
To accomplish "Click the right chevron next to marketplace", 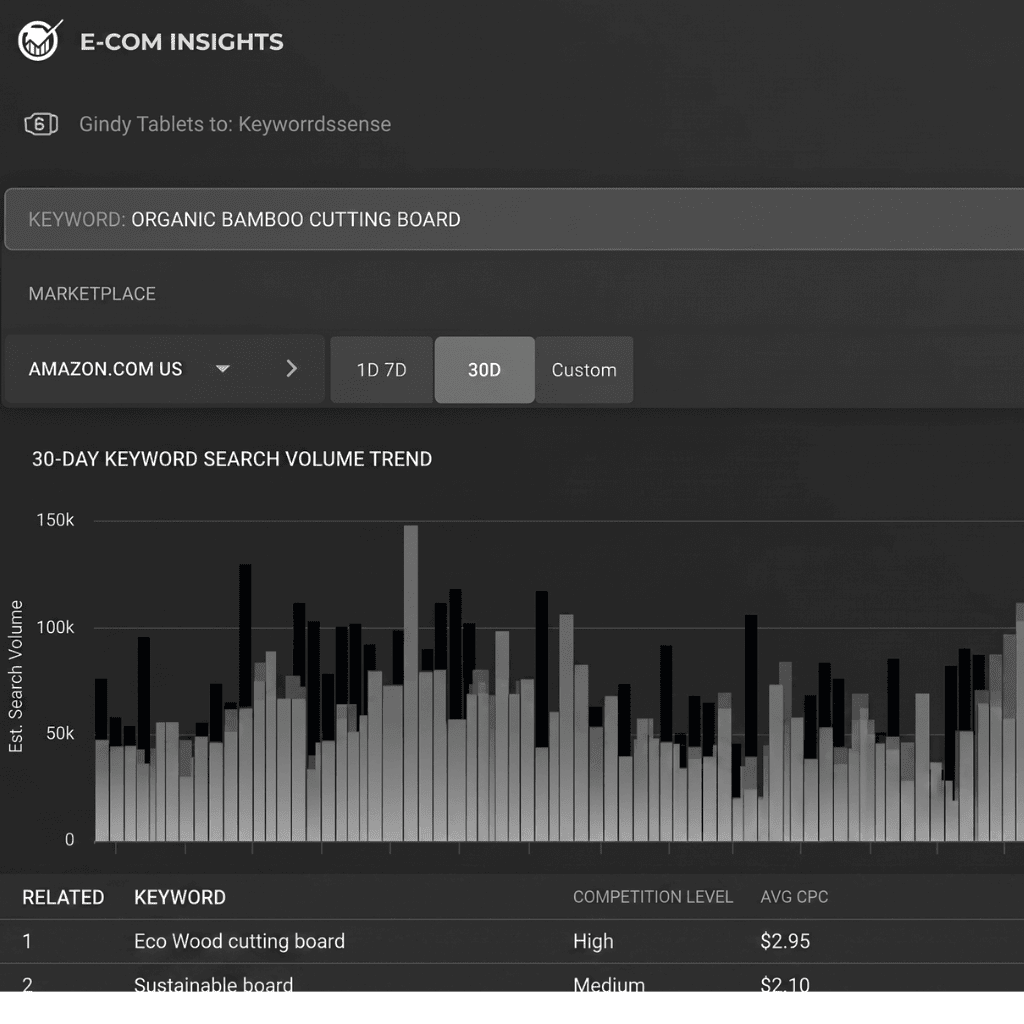I will 291,369.
